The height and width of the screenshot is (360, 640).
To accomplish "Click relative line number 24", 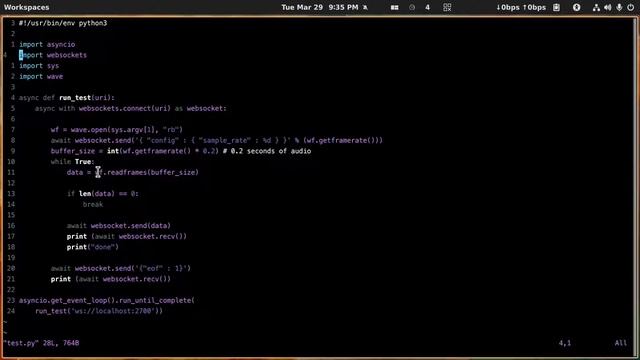I will tap(11, 311).
